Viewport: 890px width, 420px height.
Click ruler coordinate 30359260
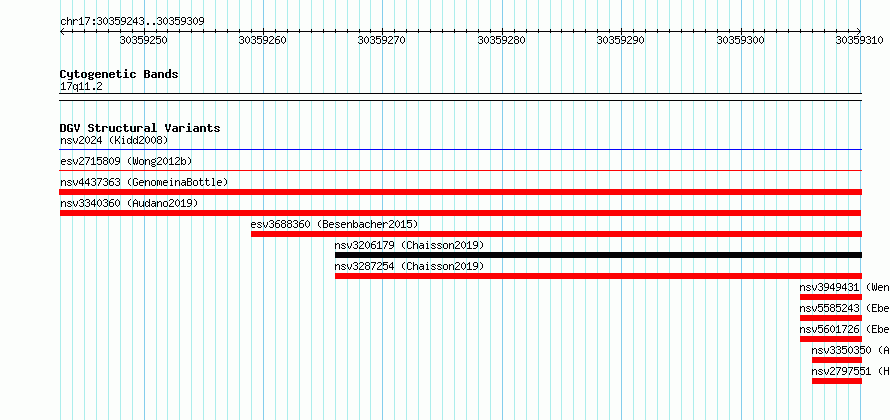(x=263, y=40)
